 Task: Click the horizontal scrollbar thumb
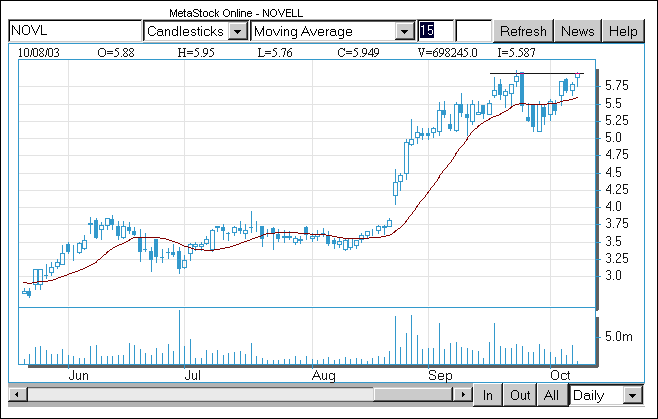point(413,394)
